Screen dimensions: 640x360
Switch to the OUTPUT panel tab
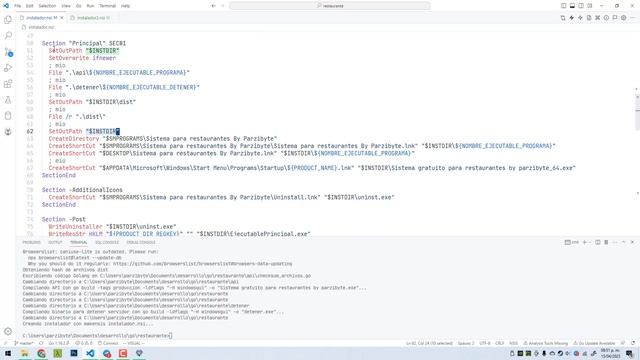click(x=55, y=242)
